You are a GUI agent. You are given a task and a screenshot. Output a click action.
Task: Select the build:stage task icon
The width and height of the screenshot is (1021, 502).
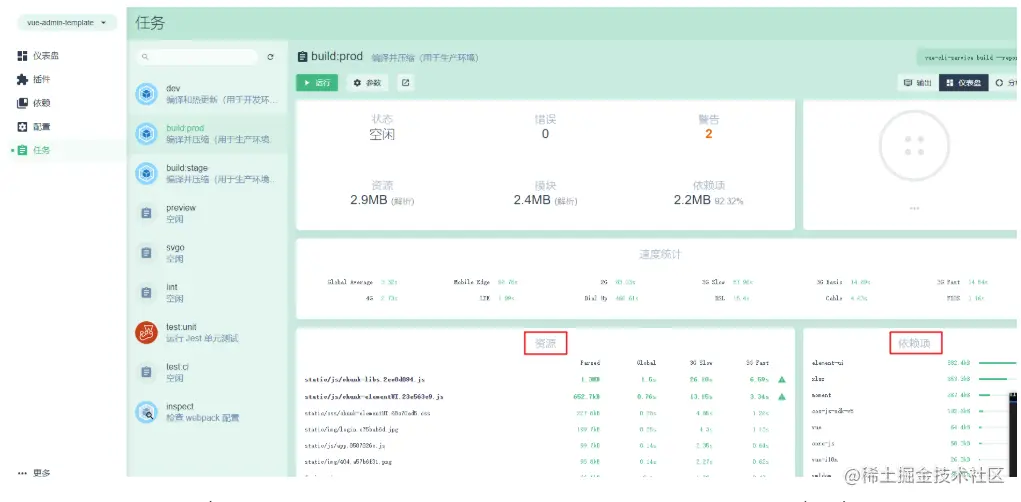(x=147, y=173)
